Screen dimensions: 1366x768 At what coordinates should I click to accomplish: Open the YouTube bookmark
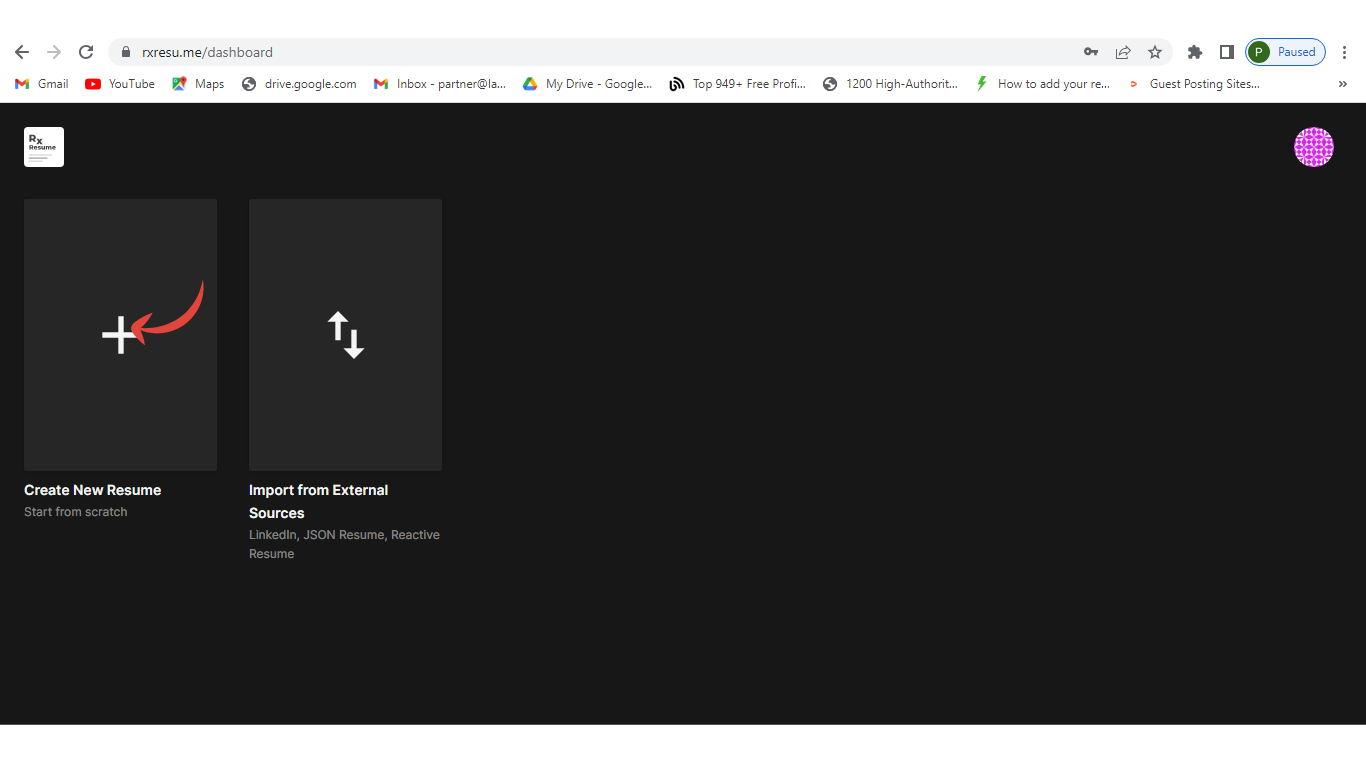[x=120, y=84]
